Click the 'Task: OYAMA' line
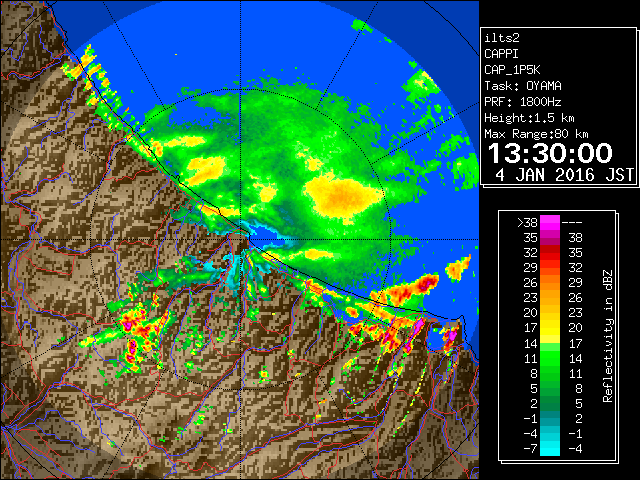Image resolution: width=640 pixels, height=480 pixels. (523, 86)
